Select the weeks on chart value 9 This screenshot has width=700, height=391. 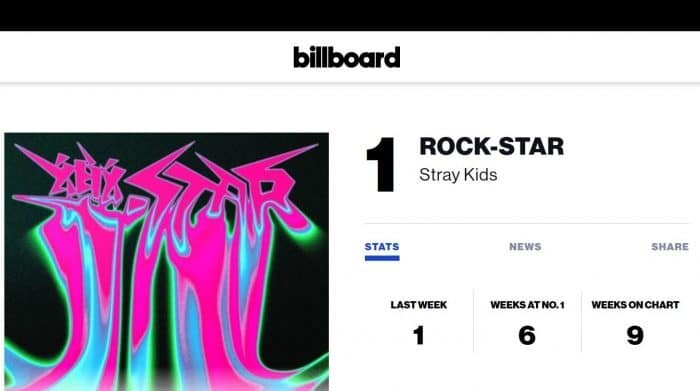click(635, 335)
